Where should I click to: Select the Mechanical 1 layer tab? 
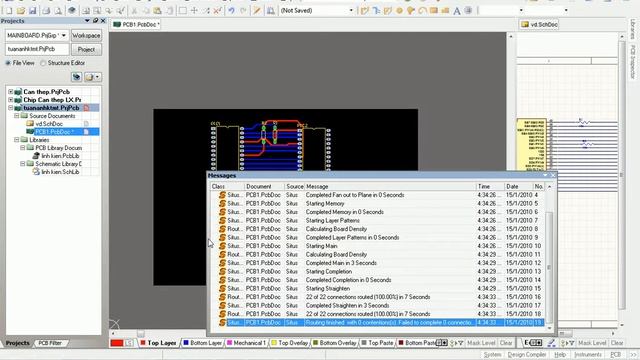[246, 343]
